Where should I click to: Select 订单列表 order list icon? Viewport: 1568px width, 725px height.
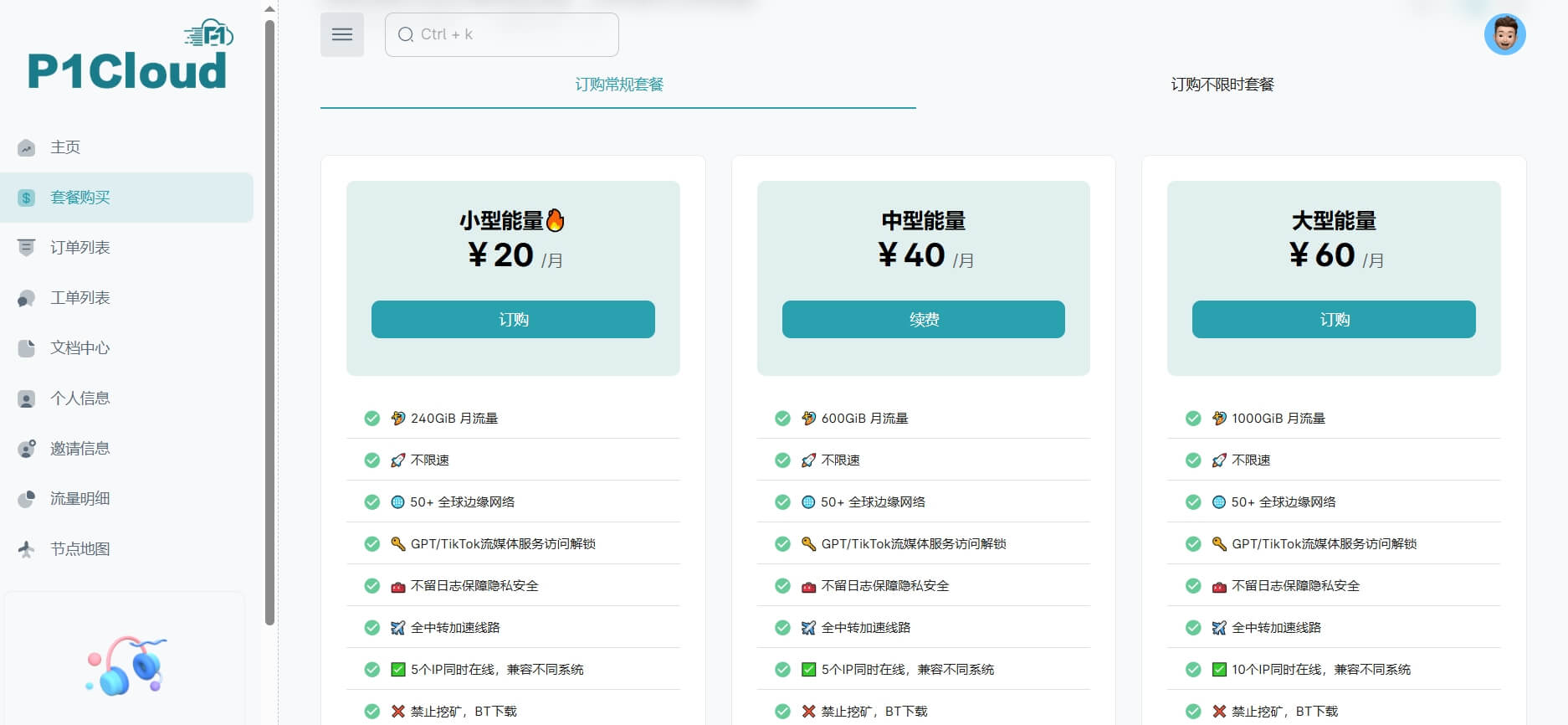pyautogui.click(x=27, y=248)
